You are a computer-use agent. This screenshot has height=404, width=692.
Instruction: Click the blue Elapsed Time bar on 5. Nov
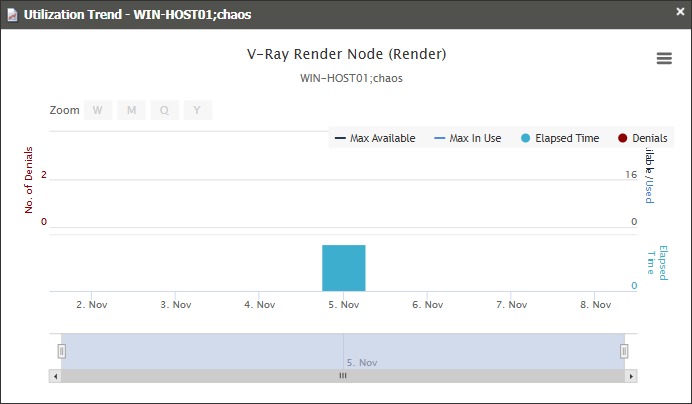343,268
